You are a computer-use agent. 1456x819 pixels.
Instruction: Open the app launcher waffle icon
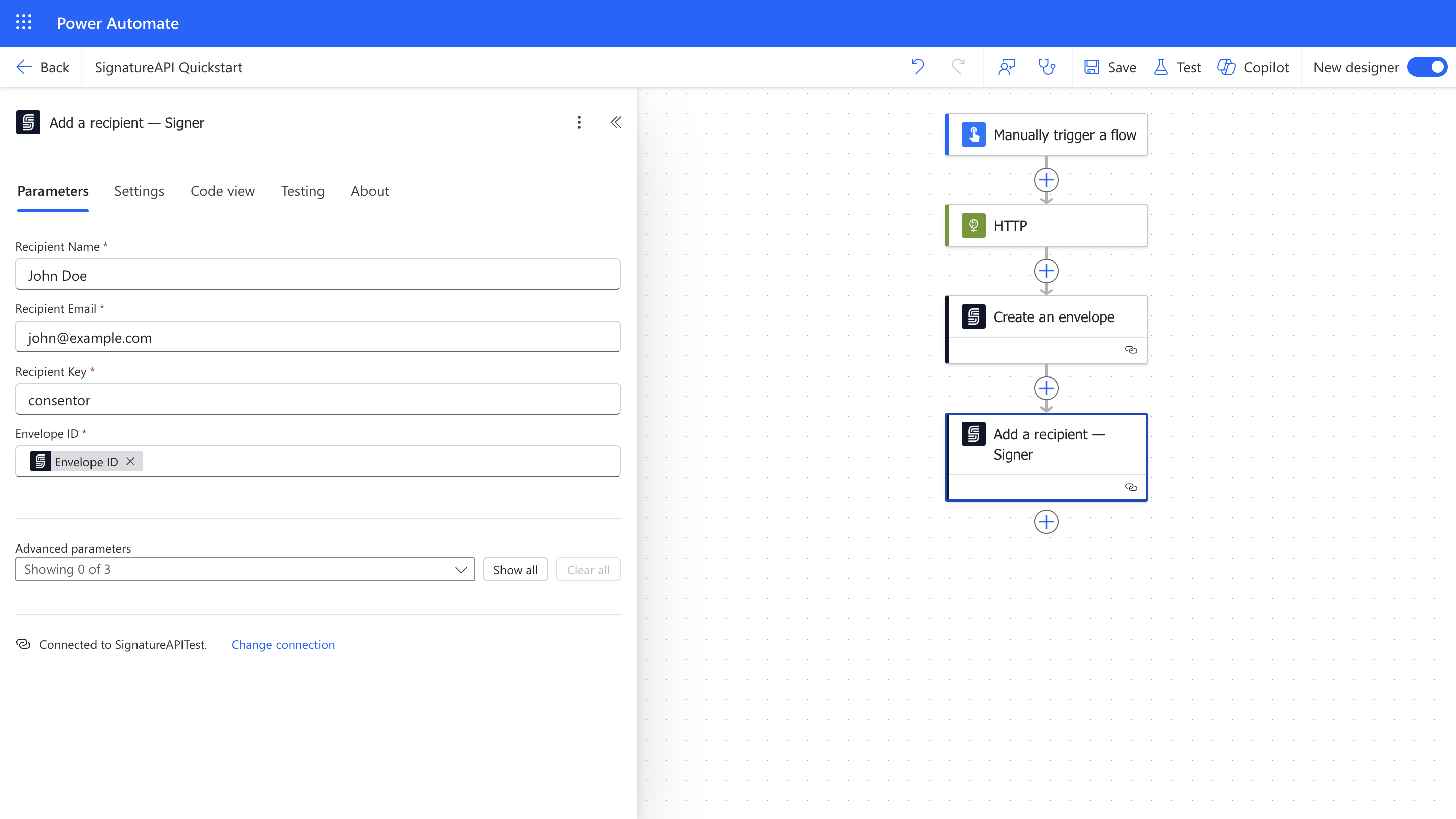click(x=24, y=23)
